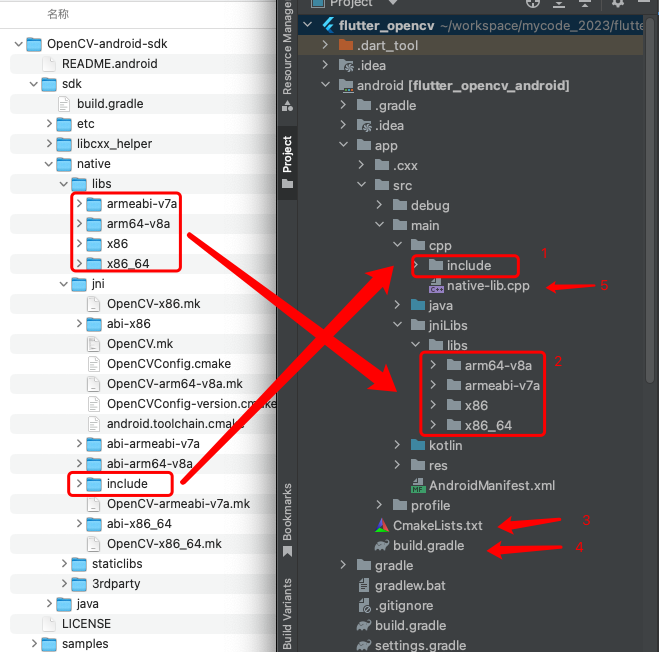The image size is (659, 652).
Task: Select app build.gradle elephant icon
Action: pyautogui.click(x=382, y=545)
